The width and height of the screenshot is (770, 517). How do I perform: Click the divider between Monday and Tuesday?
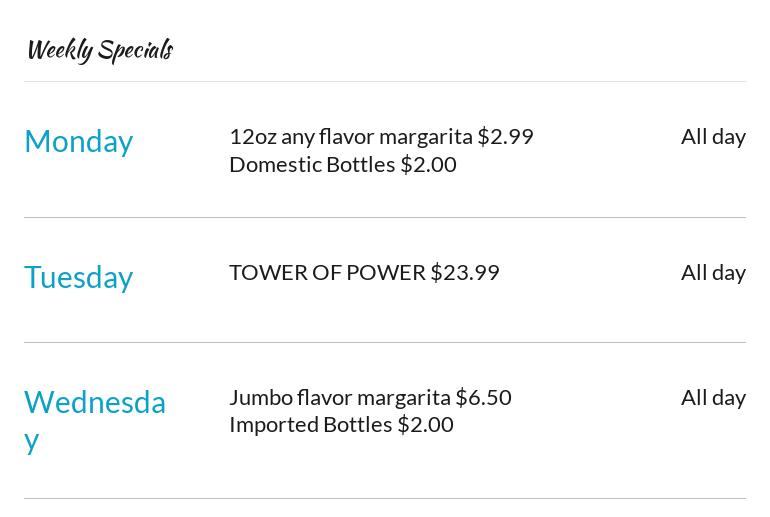tap(385, 218)
